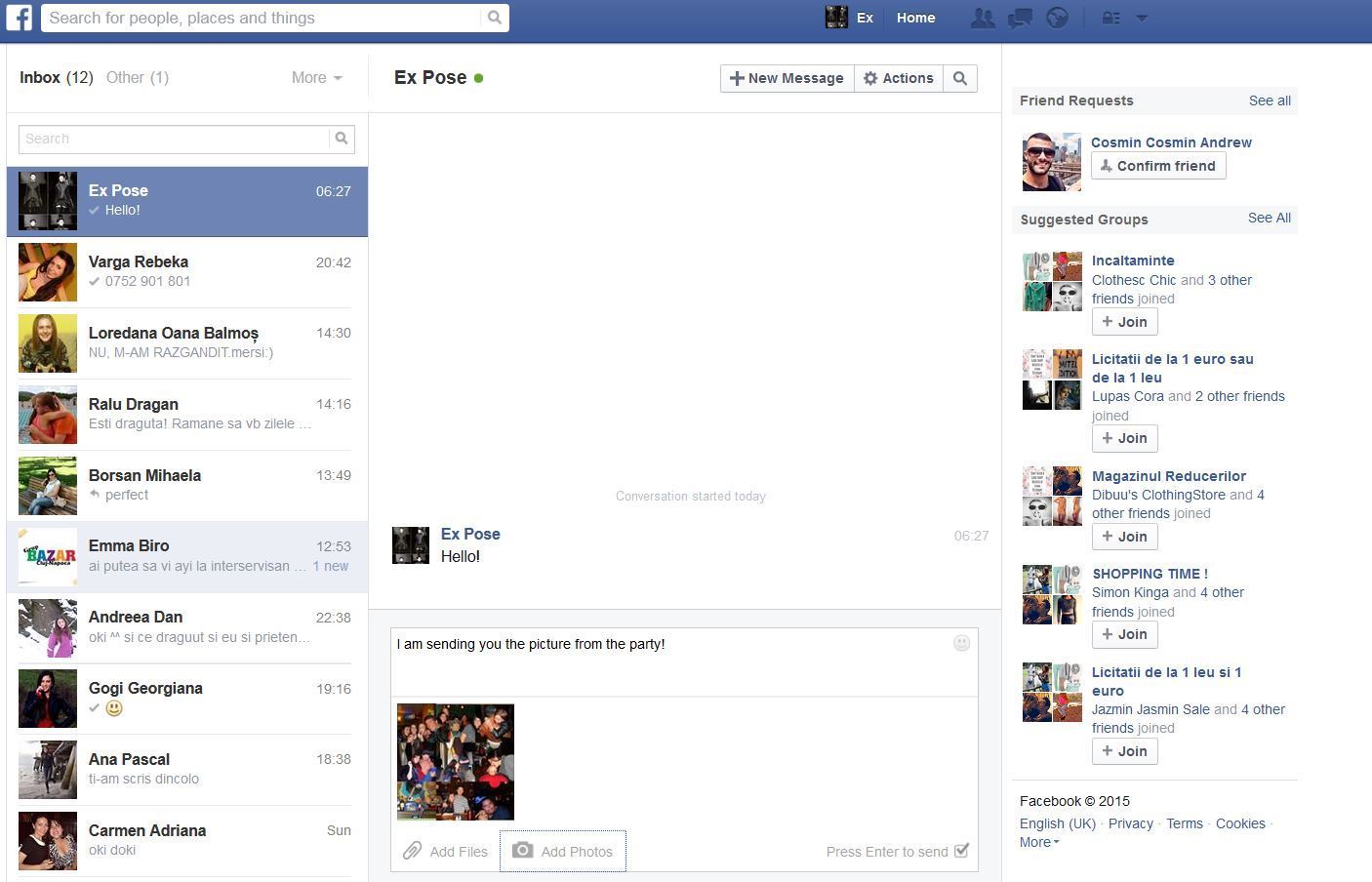Open Varga Rebeka conversation
1372x882 pixels.
[x=187, y=272]
